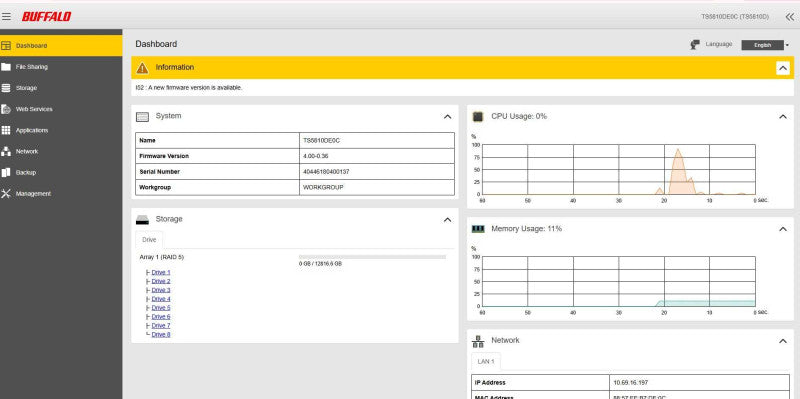Open the Drive 6 link
This screenshot has height=399, width=800.
[161, 317]
